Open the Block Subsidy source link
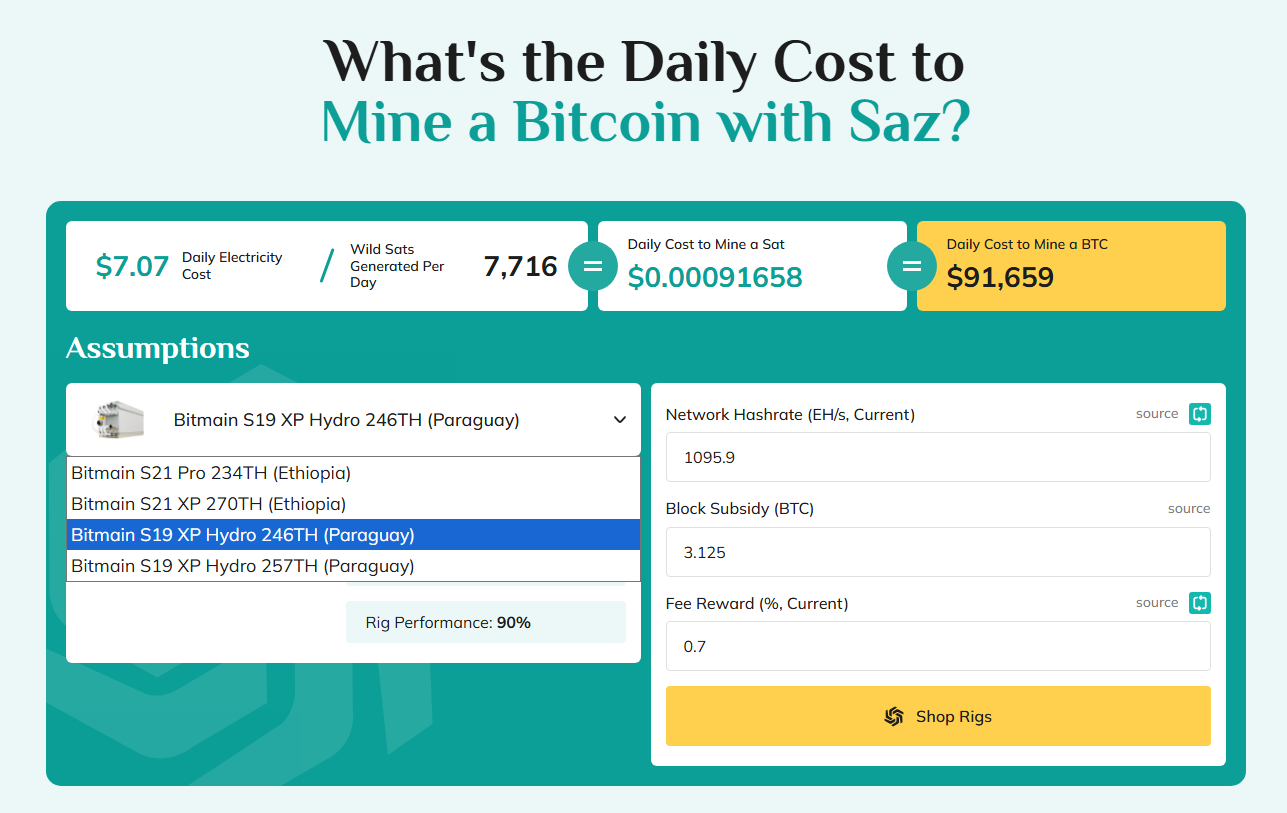The height and width of the screenshot is (813, 1287). (1189, 509)
